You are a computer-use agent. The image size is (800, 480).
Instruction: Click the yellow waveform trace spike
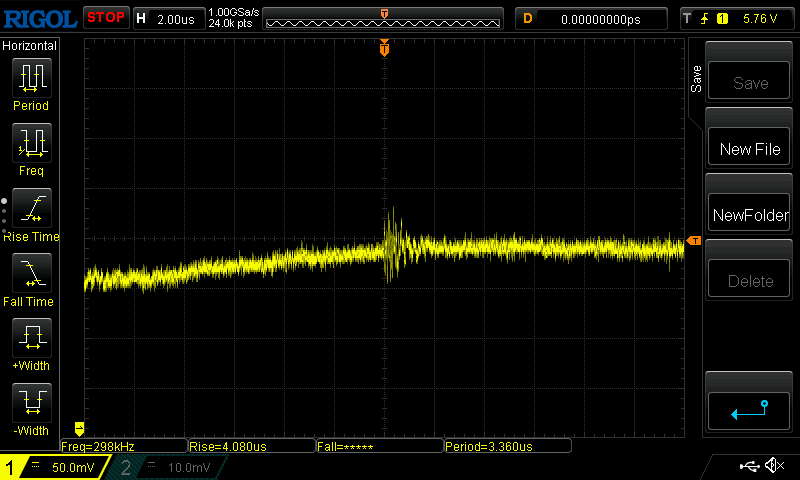[x=392, y=244]
